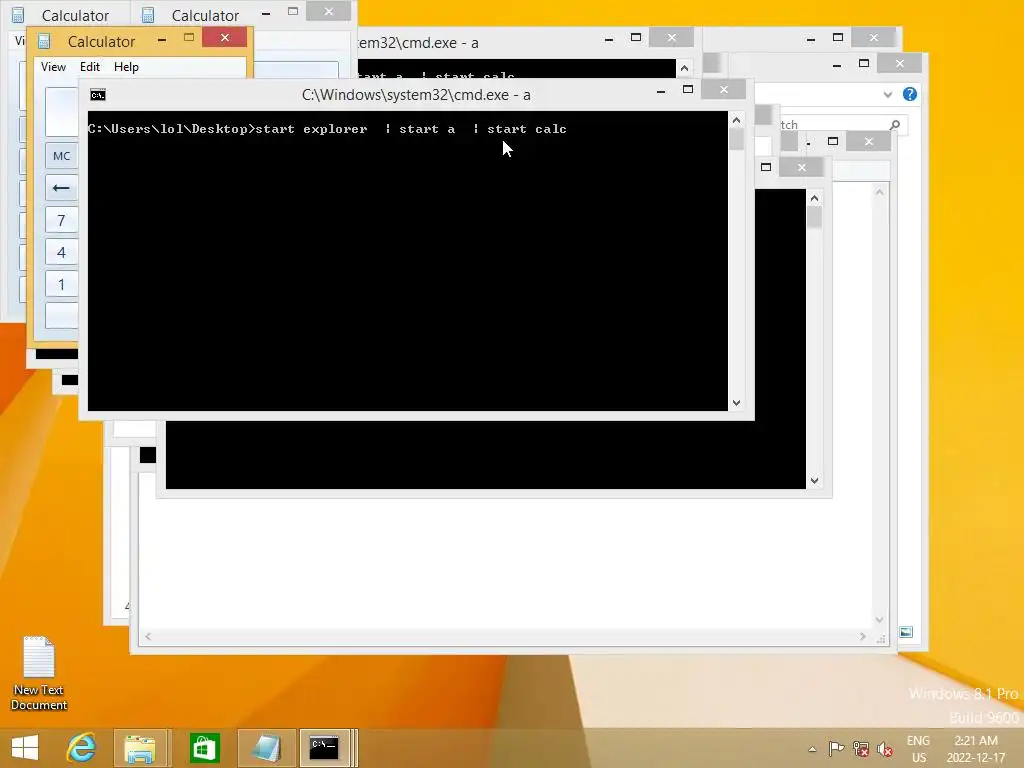Open the ENG US language indicator
The height and width of the screenshot is (768, 1024).
918,748
